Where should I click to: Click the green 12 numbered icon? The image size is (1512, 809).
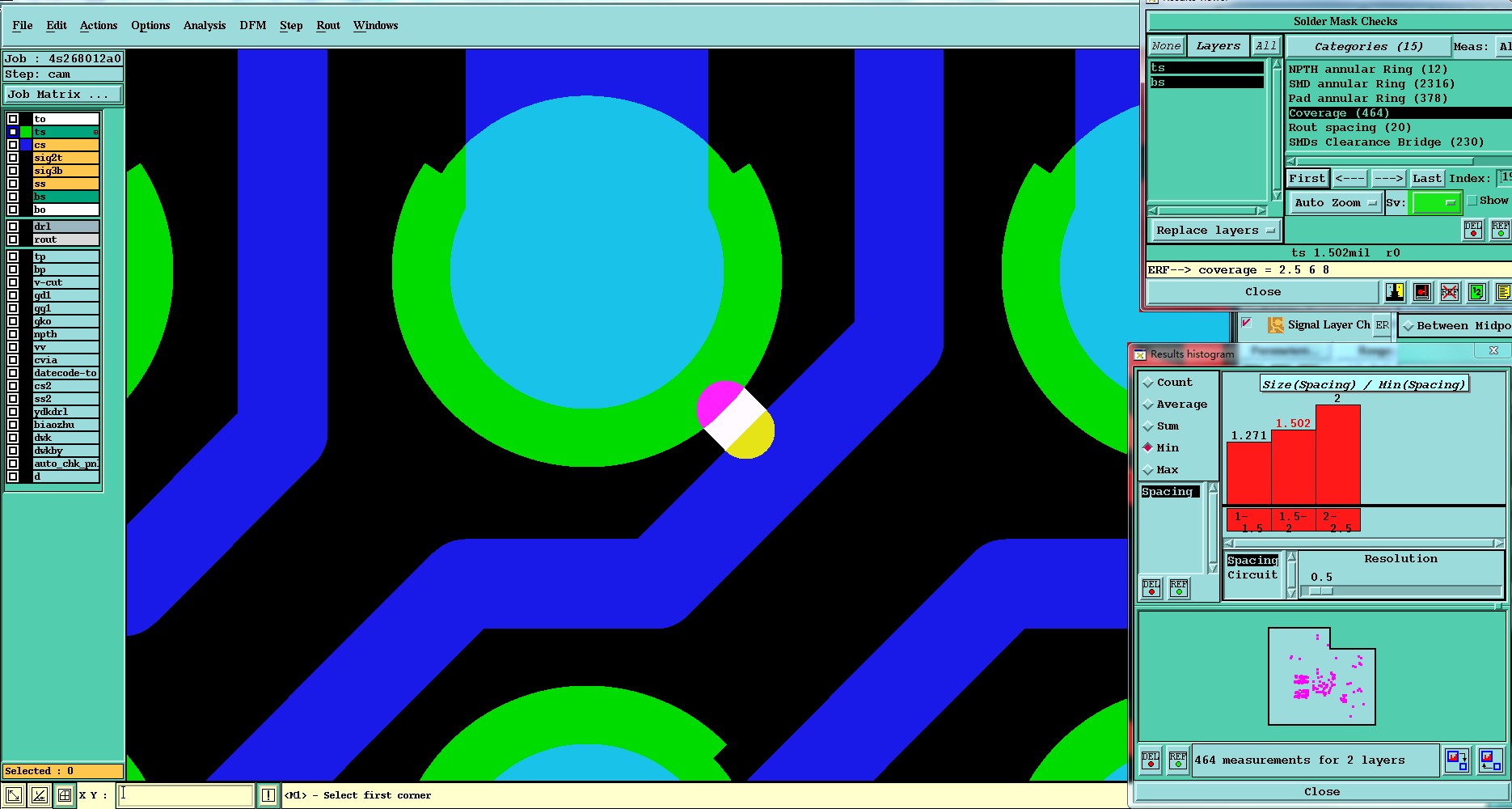click(x=1477, y=292)
